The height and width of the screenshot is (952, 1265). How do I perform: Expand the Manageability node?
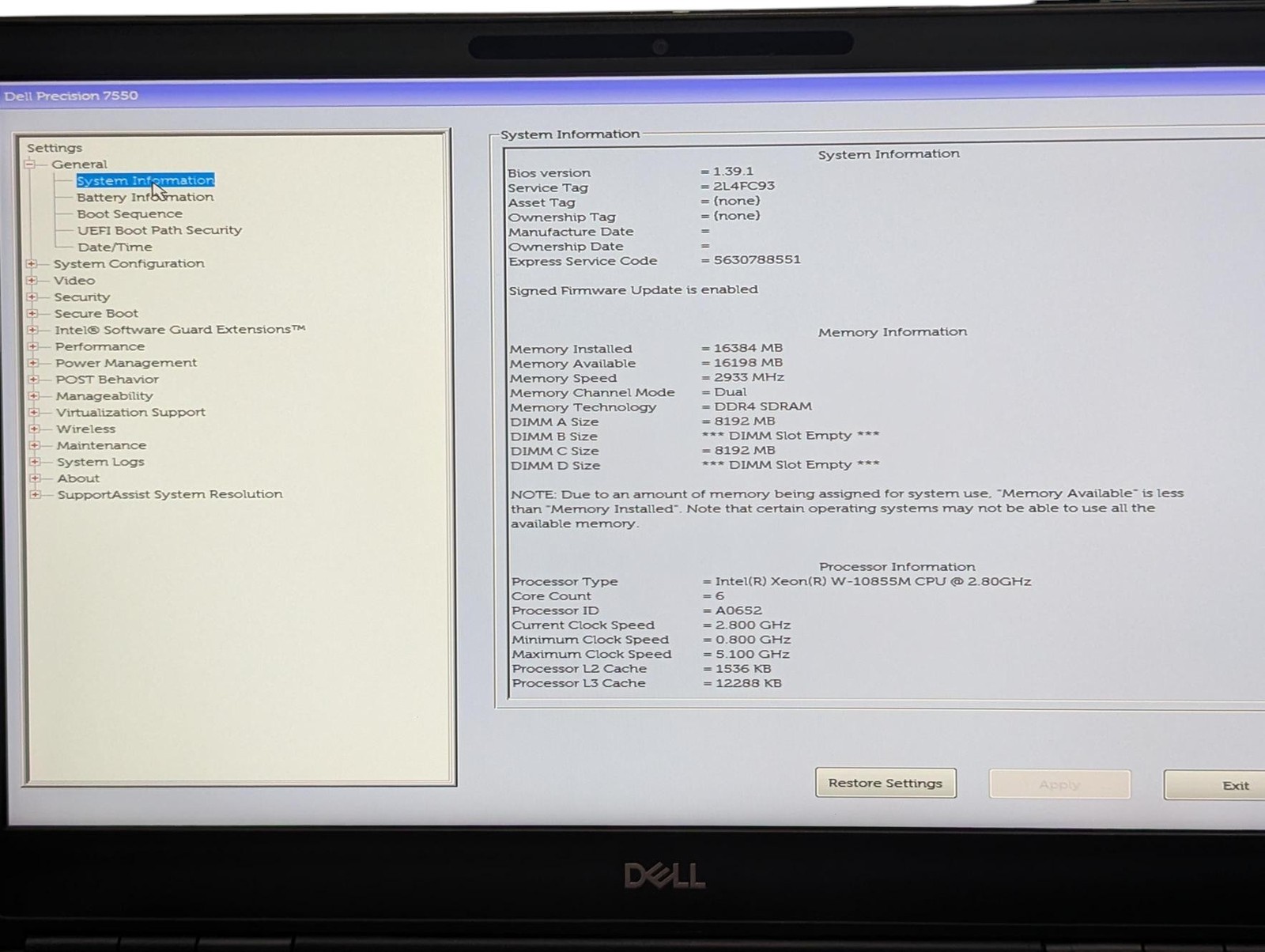coord(34,395)
